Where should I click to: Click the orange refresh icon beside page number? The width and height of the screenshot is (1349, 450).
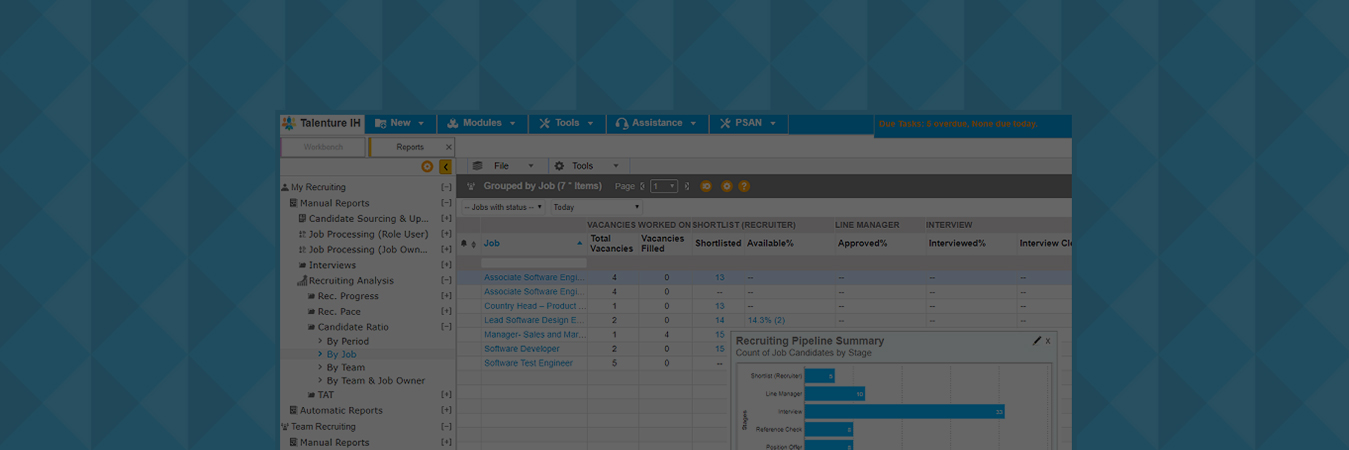point(706,186)
